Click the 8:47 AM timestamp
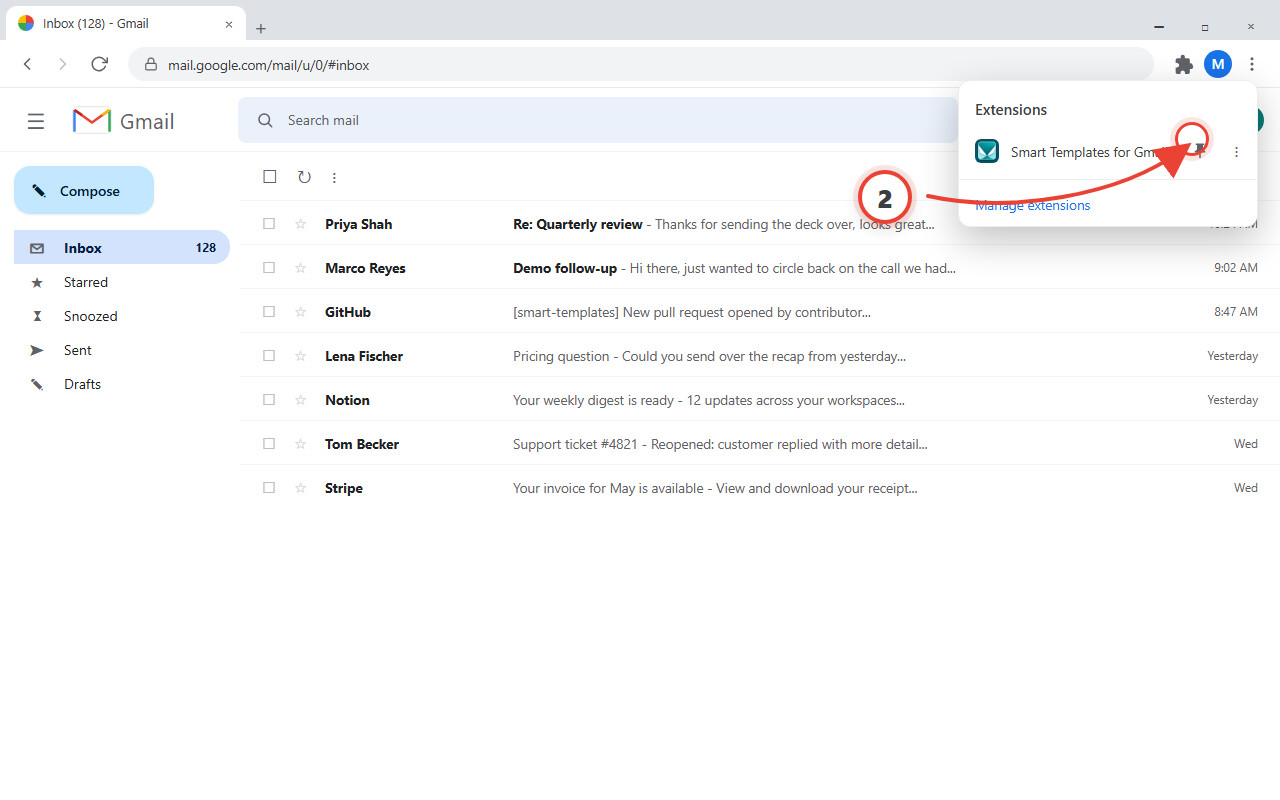Screen dimensions: 1280x800 coord(1236,312)
